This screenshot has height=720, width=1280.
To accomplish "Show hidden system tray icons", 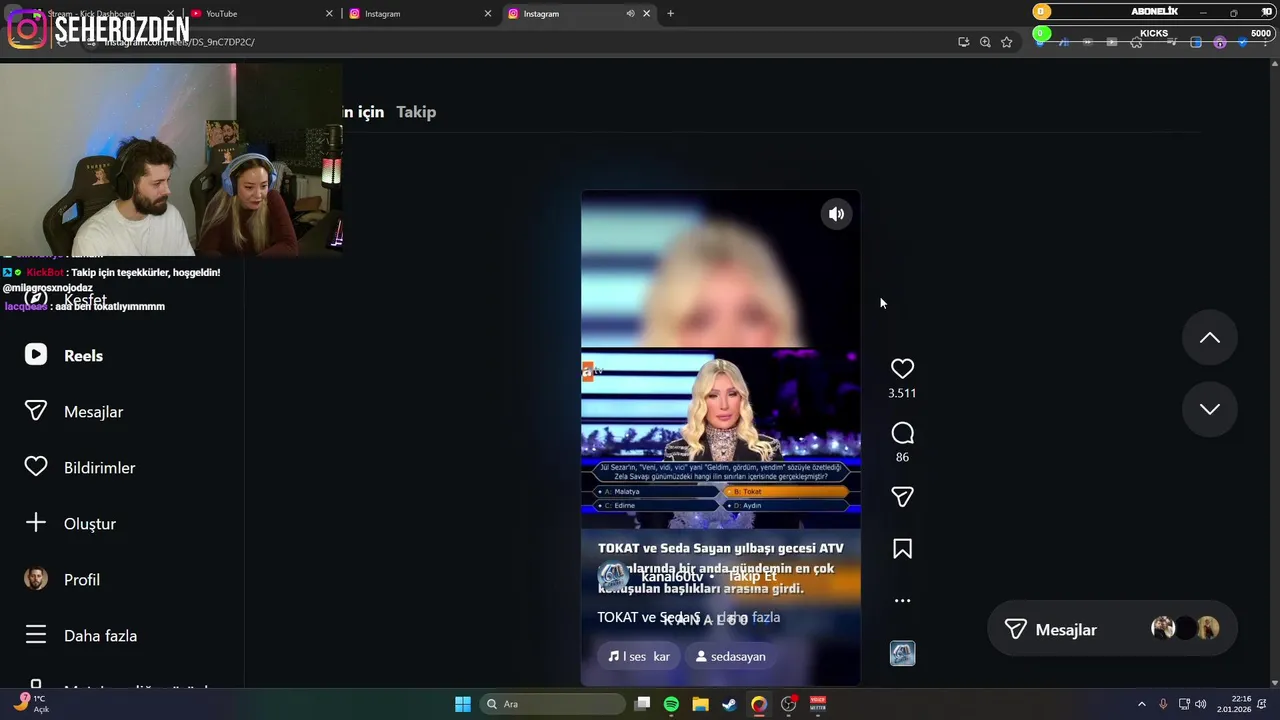I will 1141,704.
